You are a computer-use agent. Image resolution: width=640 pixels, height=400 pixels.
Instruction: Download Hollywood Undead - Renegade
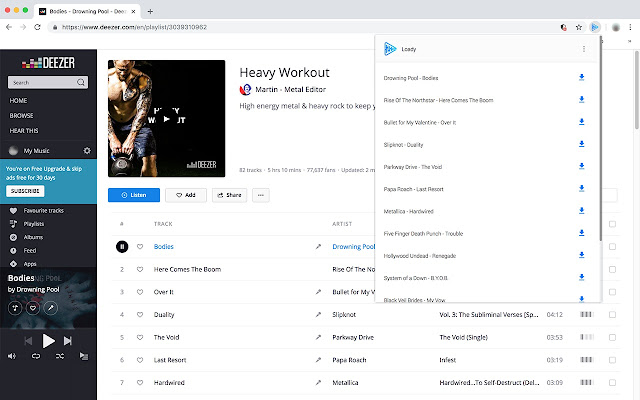pyautogui.click(x=582, y=255)
